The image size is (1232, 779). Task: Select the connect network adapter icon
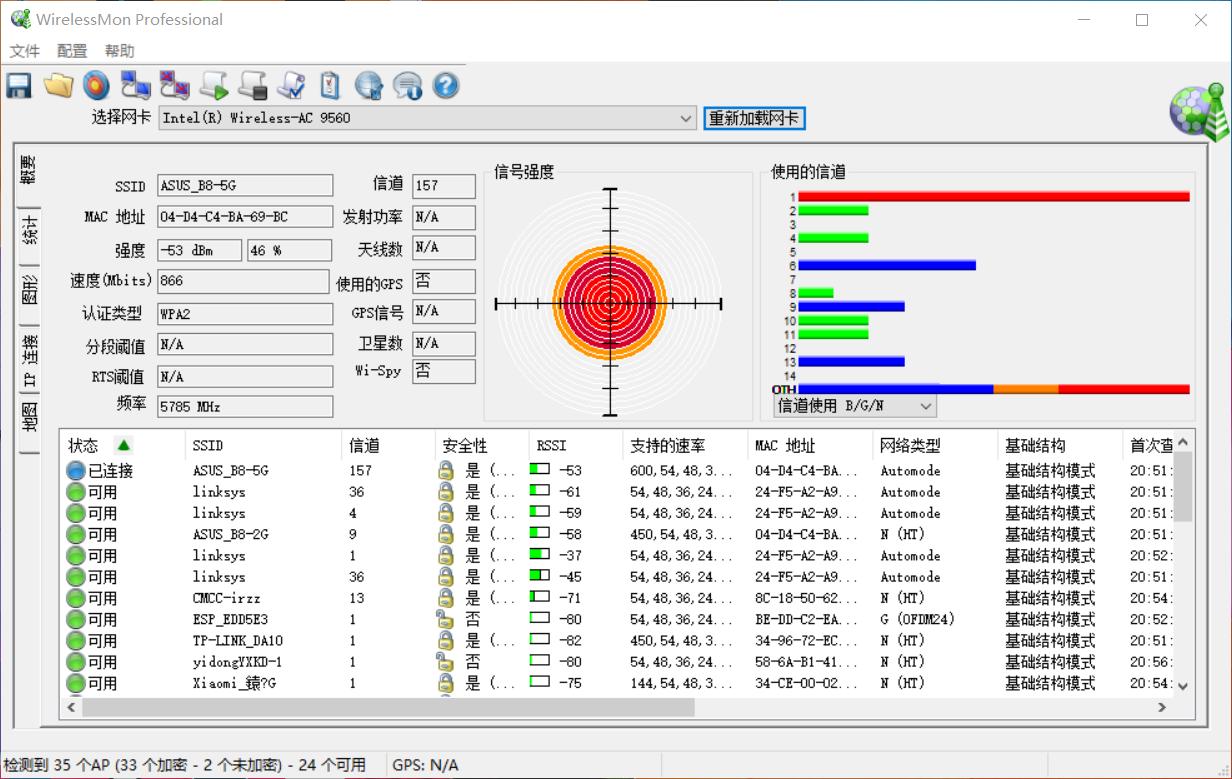coord(136,85)
